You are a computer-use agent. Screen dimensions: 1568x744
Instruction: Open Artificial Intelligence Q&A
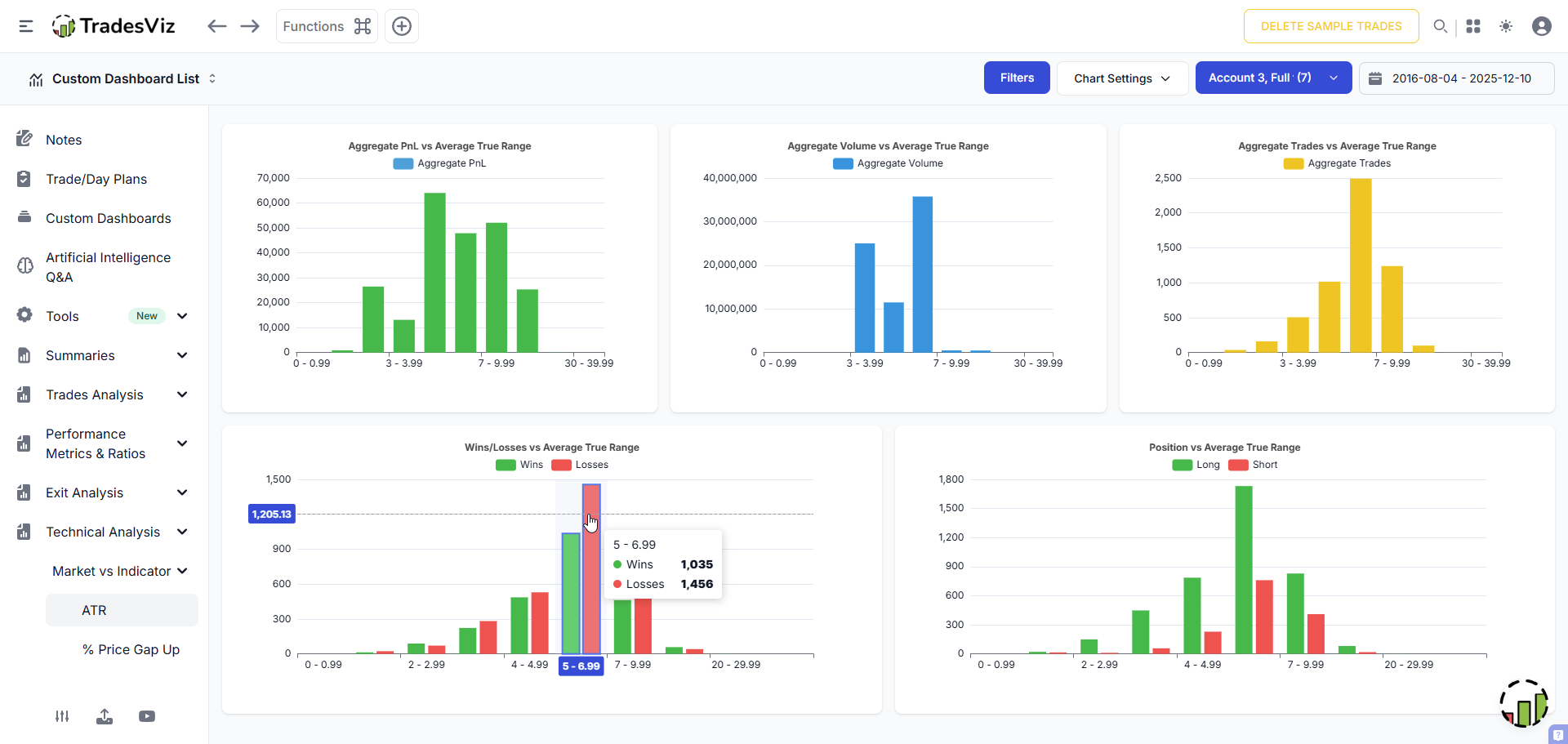109,267
